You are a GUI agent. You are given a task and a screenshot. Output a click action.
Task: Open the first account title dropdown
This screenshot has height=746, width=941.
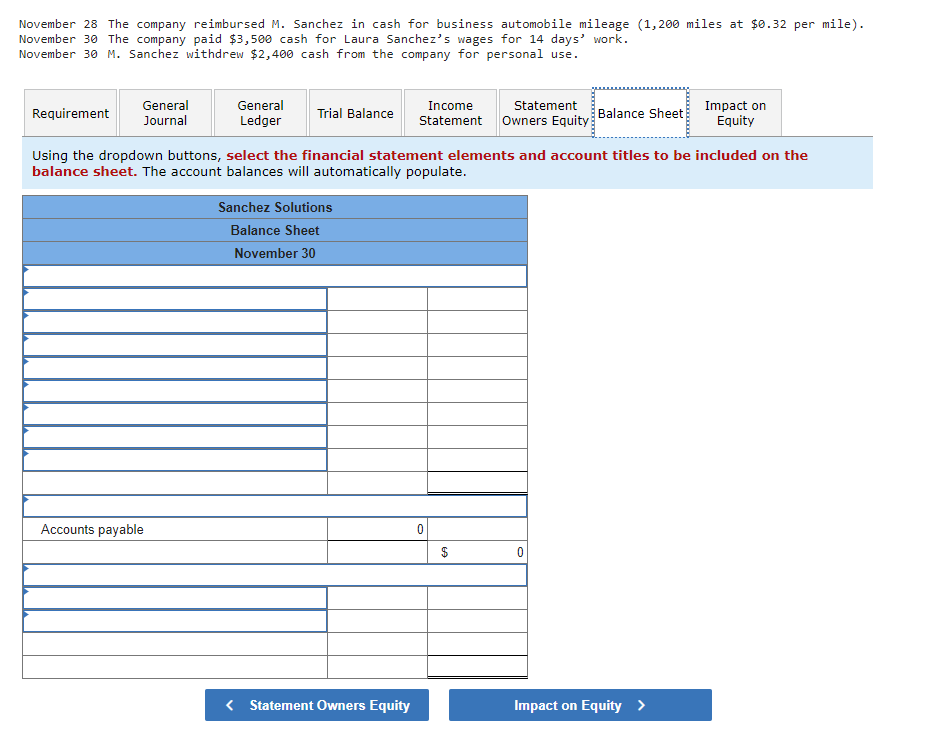point(175,299)
